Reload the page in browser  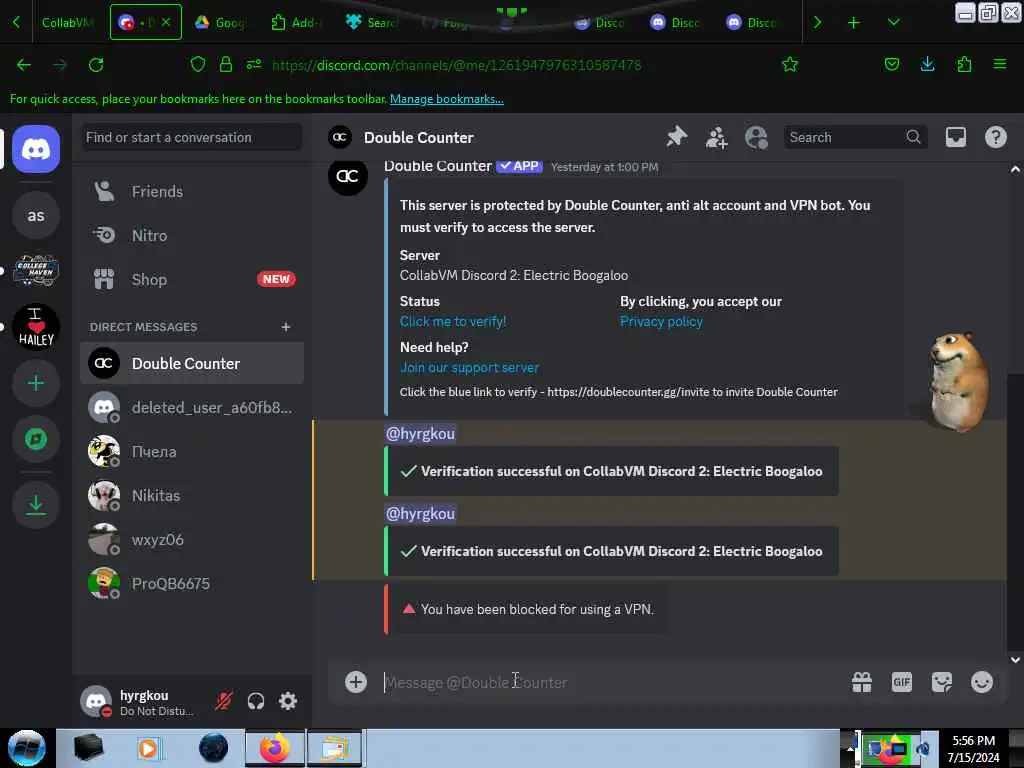(x=96, y=65)
